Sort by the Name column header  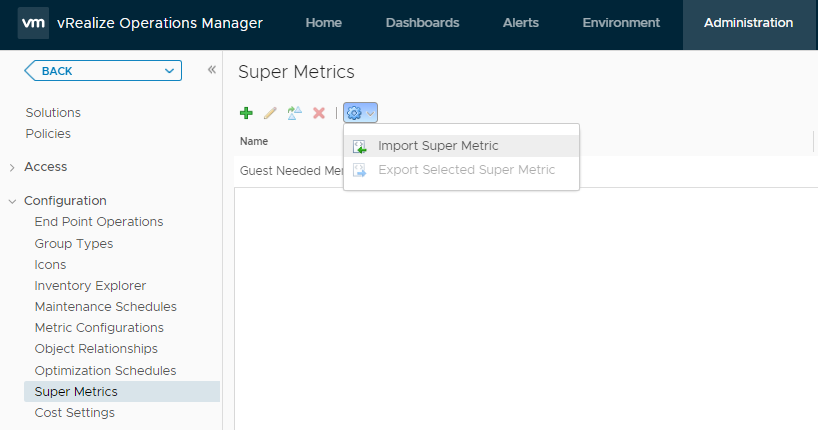254,141
